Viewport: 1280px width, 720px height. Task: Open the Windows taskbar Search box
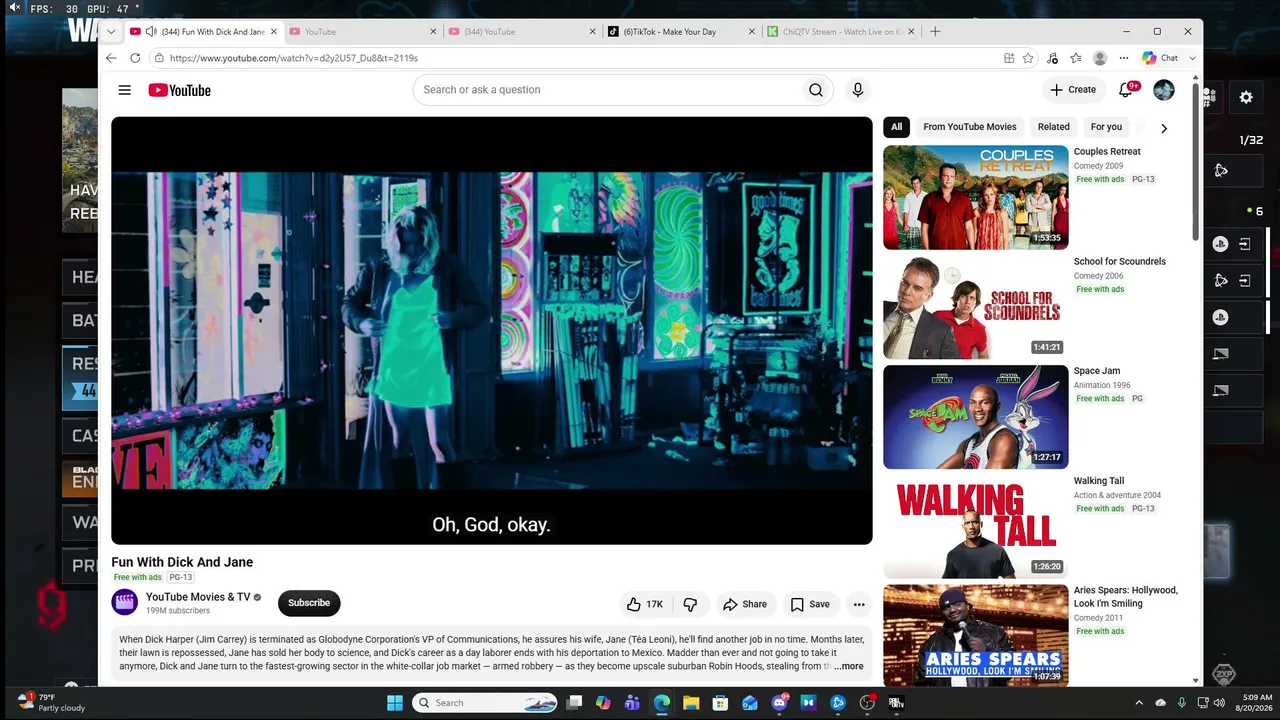coord(486,703)
